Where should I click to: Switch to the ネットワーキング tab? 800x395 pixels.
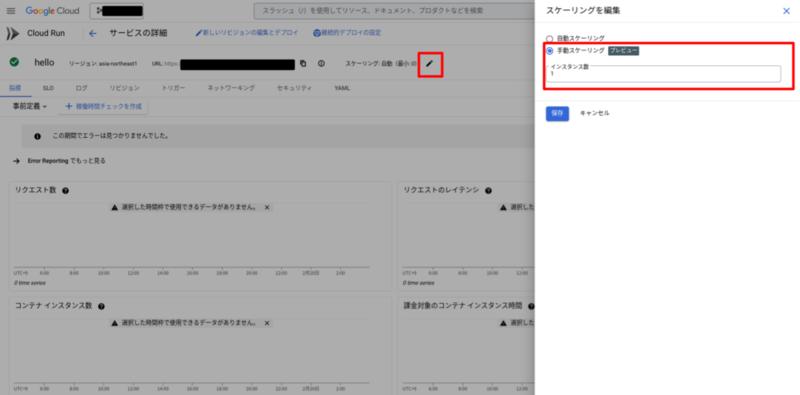click(231, 88)
